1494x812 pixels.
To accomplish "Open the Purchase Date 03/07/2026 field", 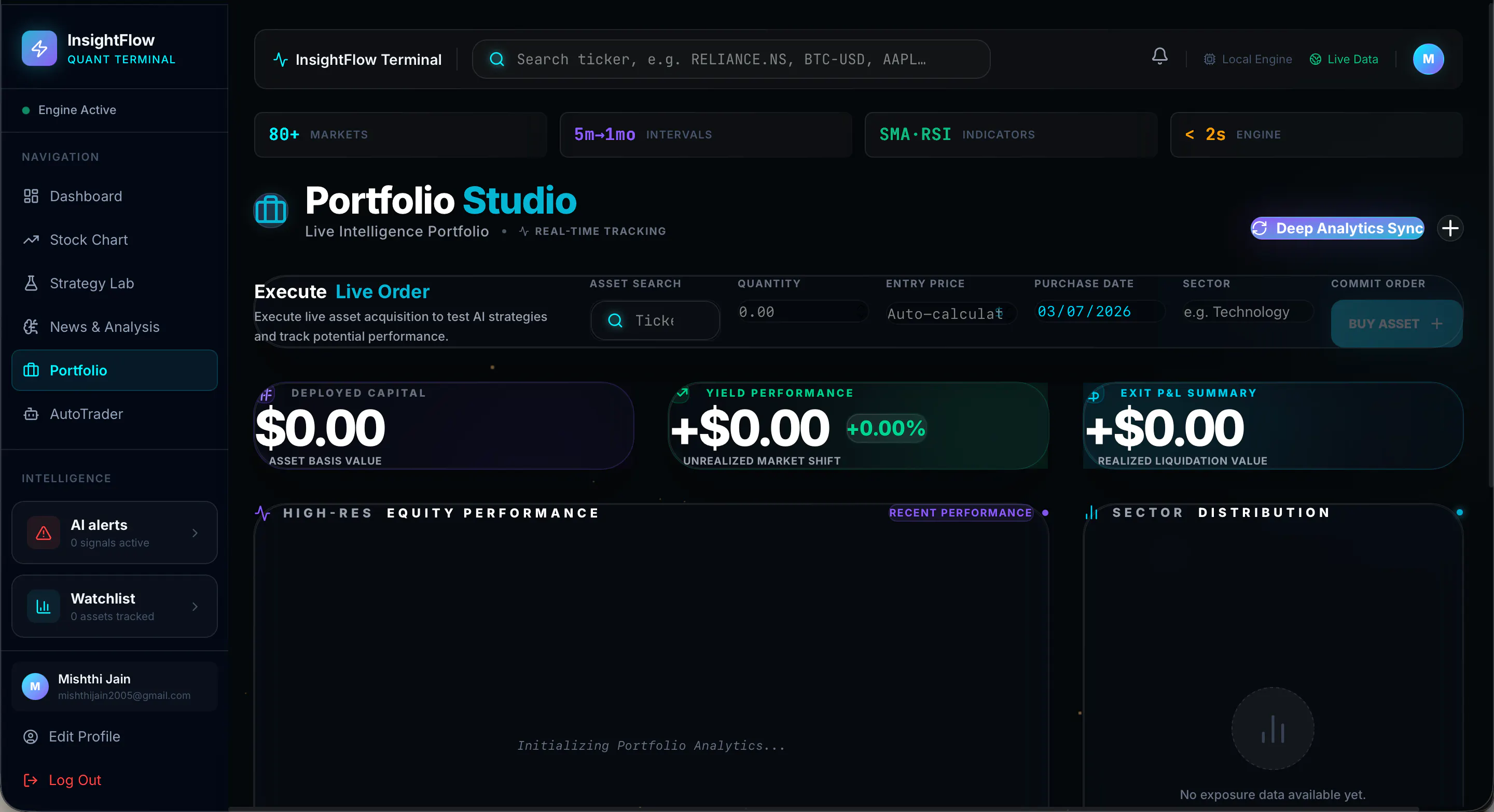I will 1099,311.
